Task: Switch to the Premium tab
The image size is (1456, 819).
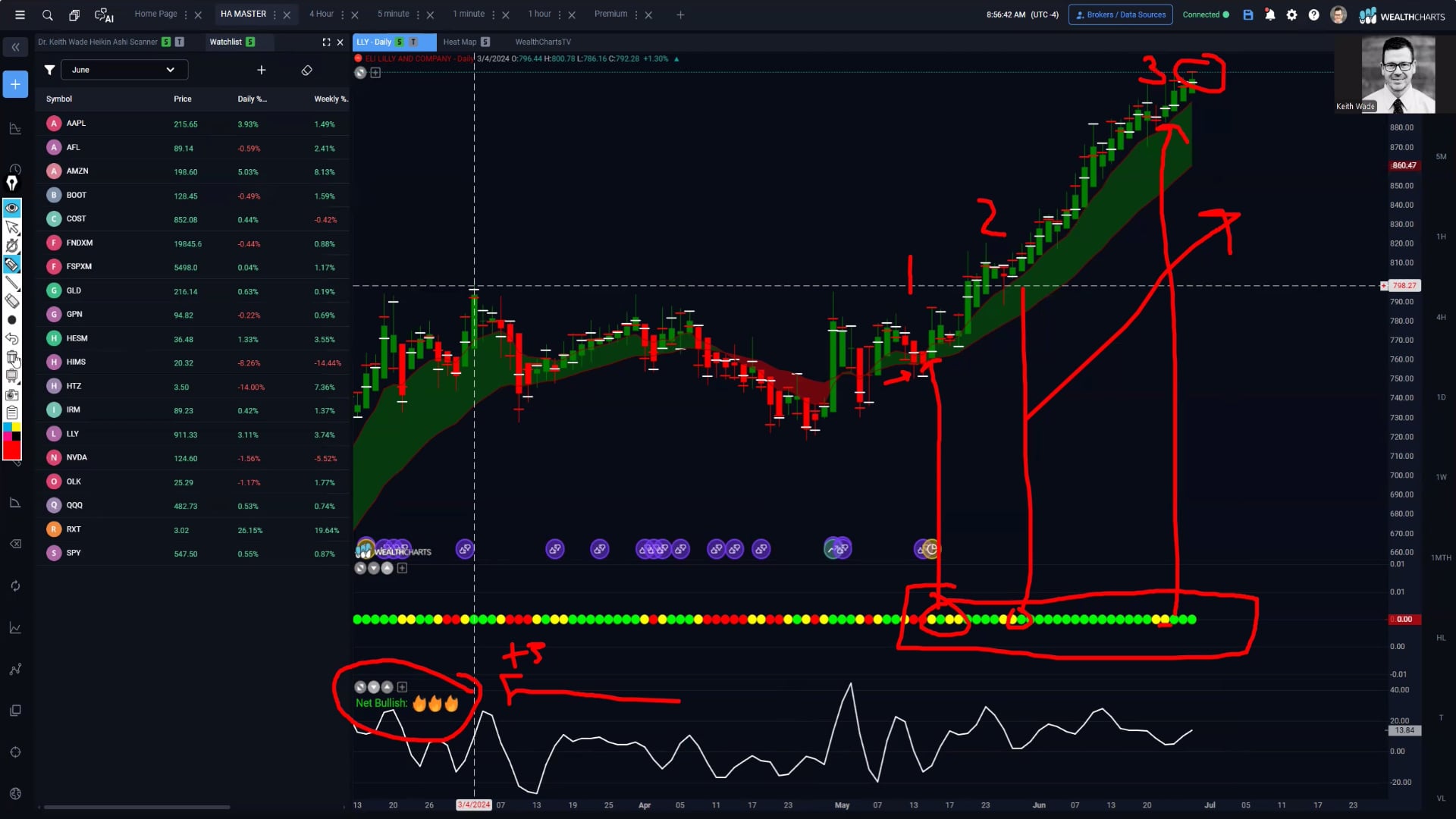Action: pyautogui.click(x=611, y=14)
